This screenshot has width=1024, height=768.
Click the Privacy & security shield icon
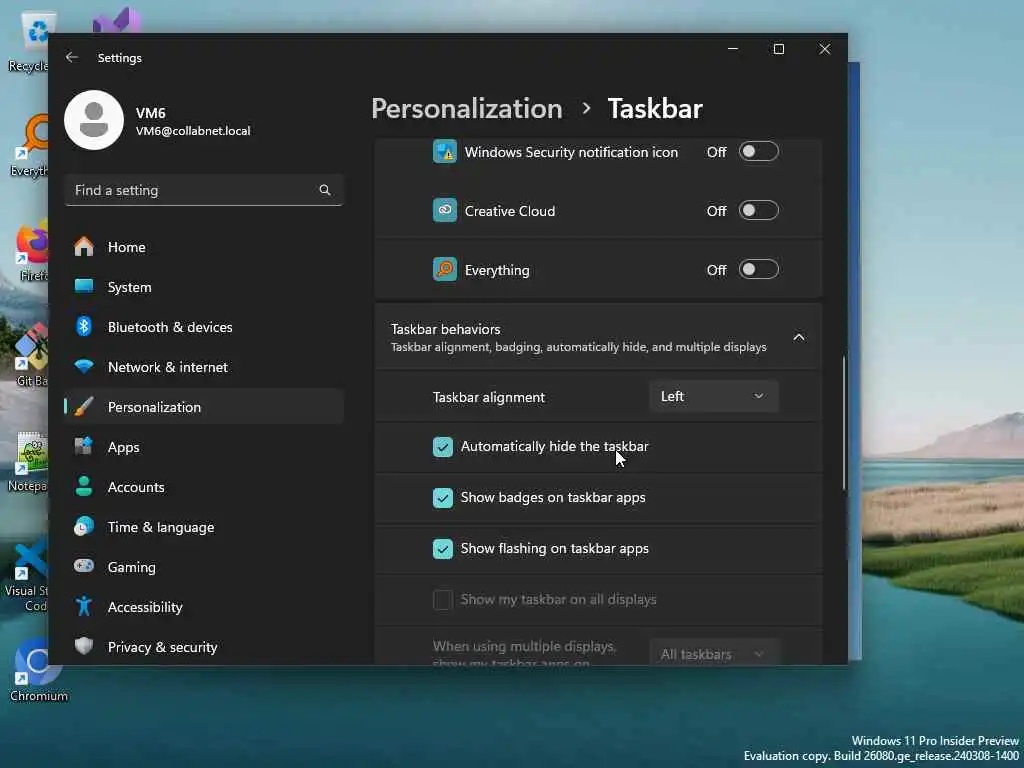click(x=84, y=646)
